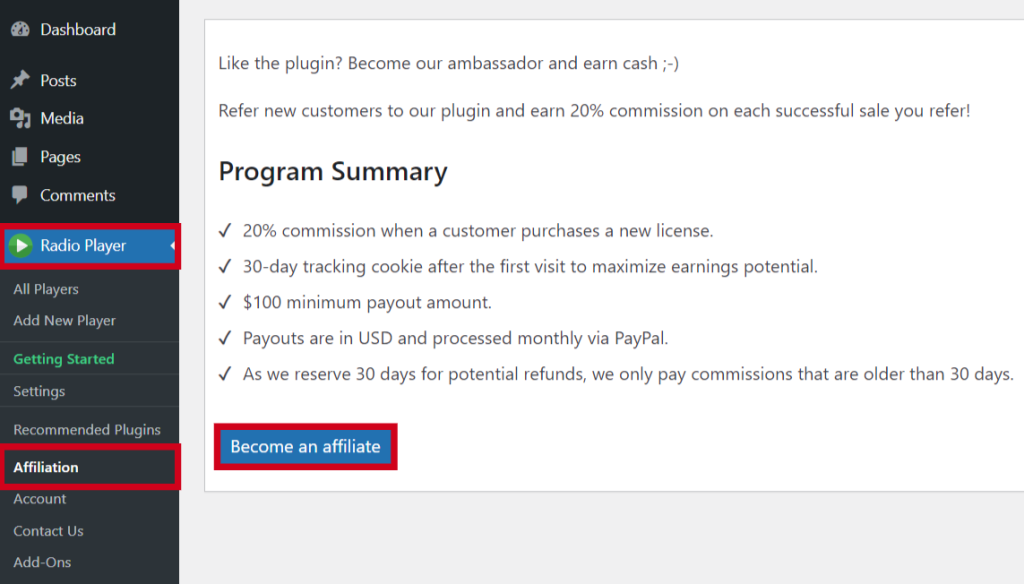Go to Radio Player Settings
1024x584 pixels.
tap(40, 391)
